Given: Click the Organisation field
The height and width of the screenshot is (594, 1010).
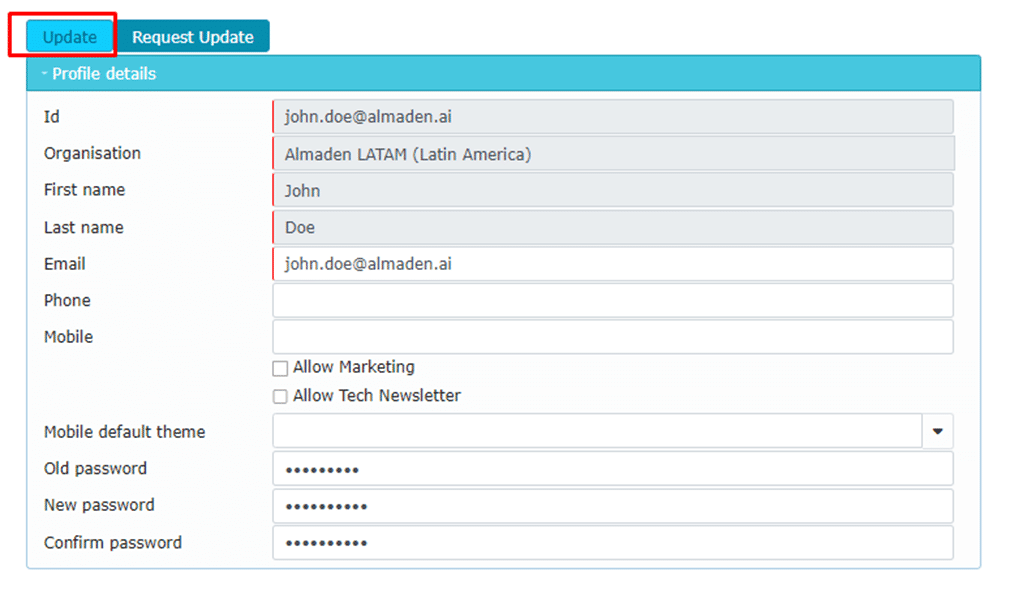Looking at the screenshot, I should [612, 154].
